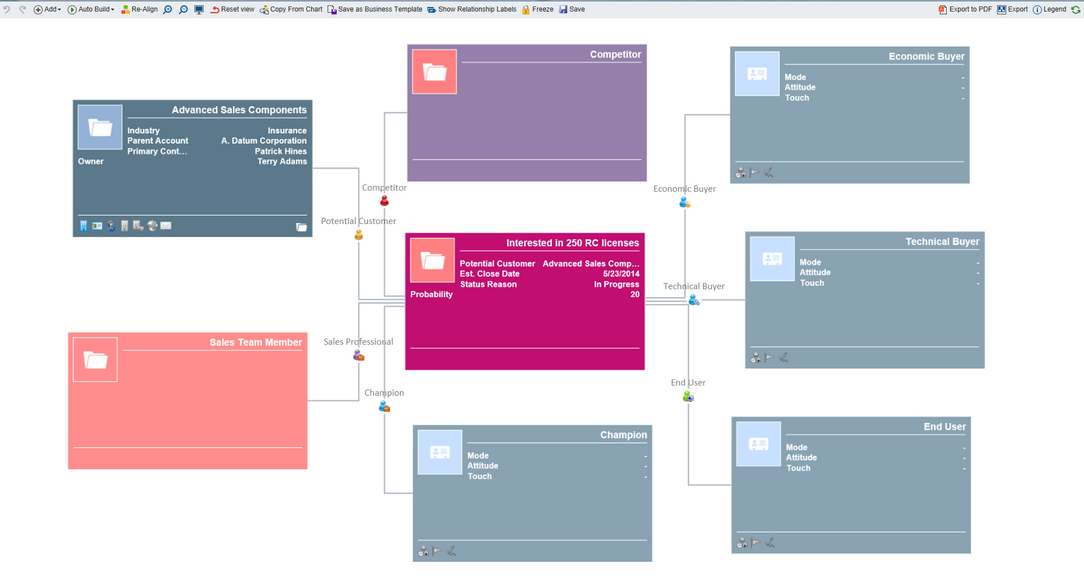Reset view of the relationship chart
Viewport: 1084px width, 579px height.
(232, 9)
